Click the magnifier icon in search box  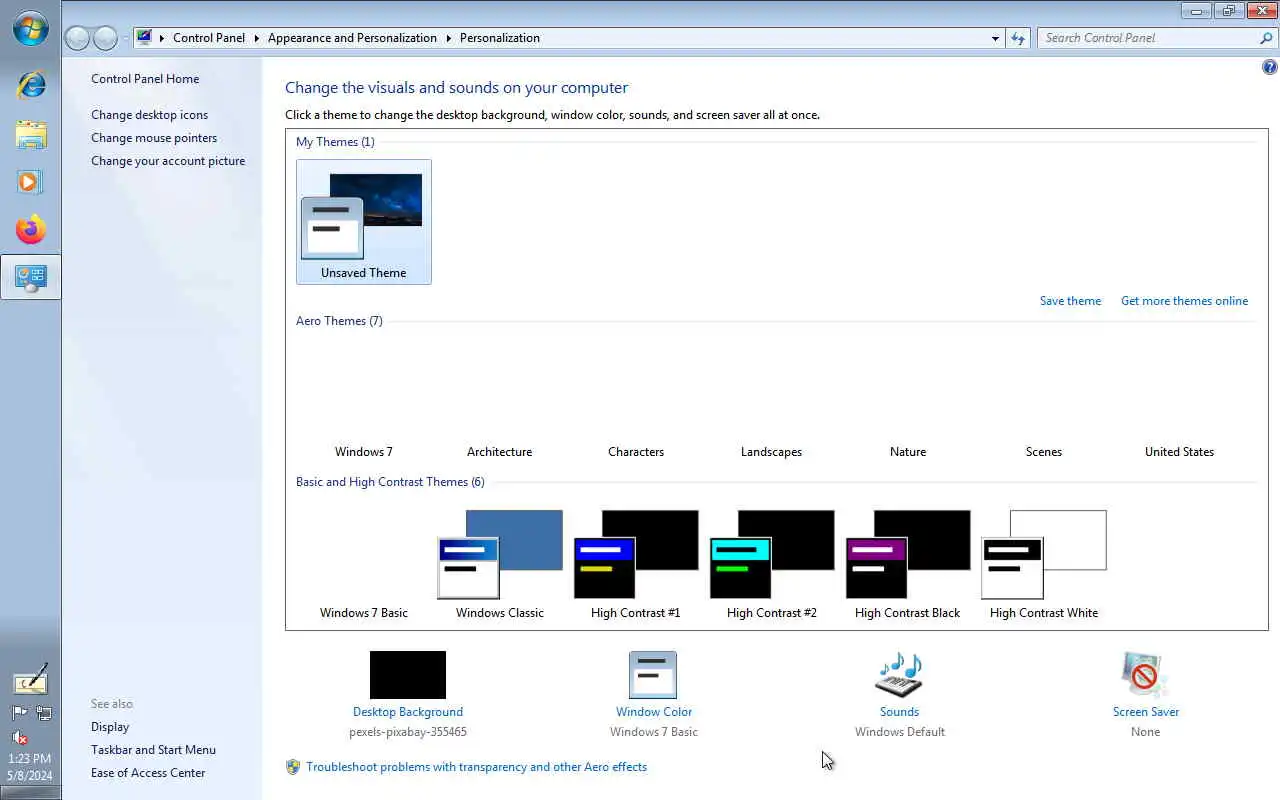coord(1266,38)
